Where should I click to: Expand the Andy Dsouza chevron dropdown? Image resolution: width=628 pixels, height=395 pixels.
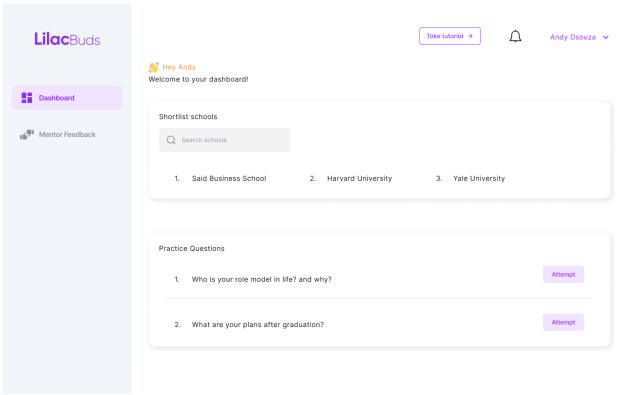[606, 37]
